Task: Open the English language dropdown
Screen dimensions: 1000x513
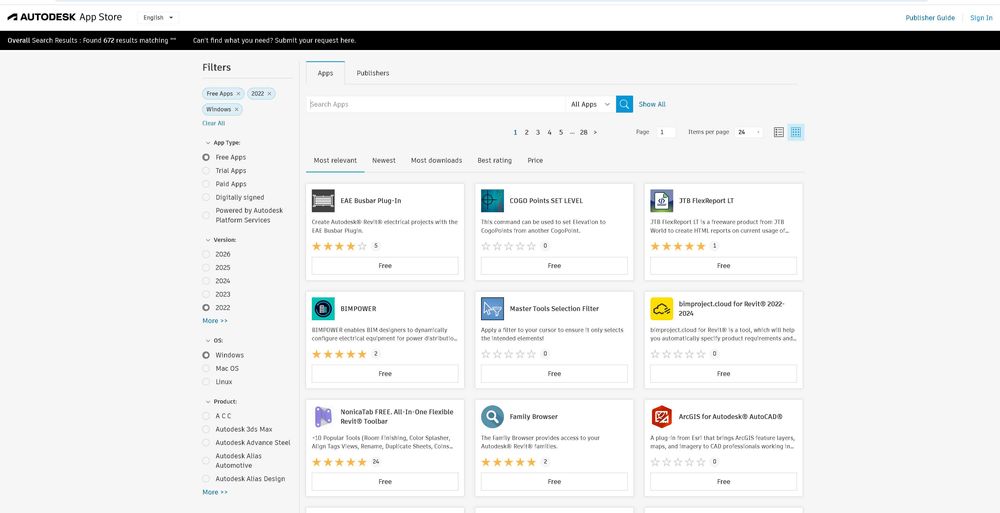Action: tap(157, 17)
